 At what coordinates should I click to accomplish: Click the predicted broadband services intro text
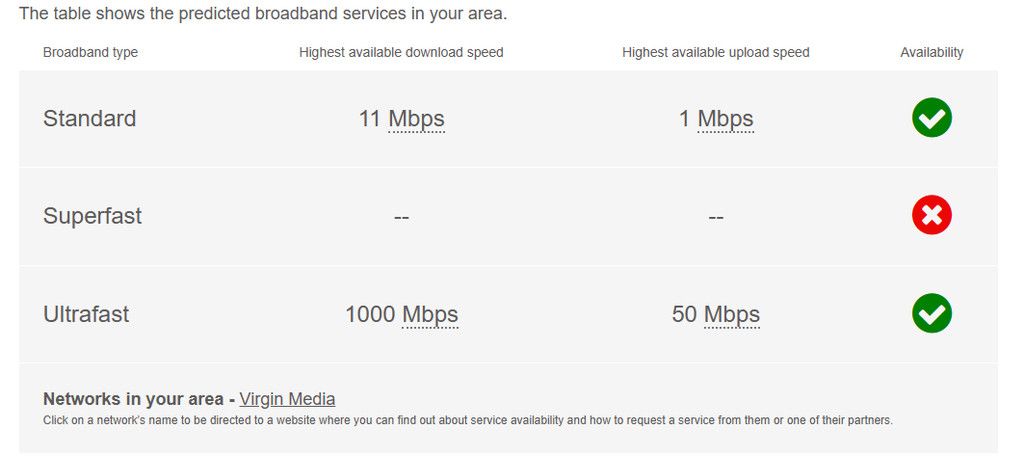pos(263,14)
